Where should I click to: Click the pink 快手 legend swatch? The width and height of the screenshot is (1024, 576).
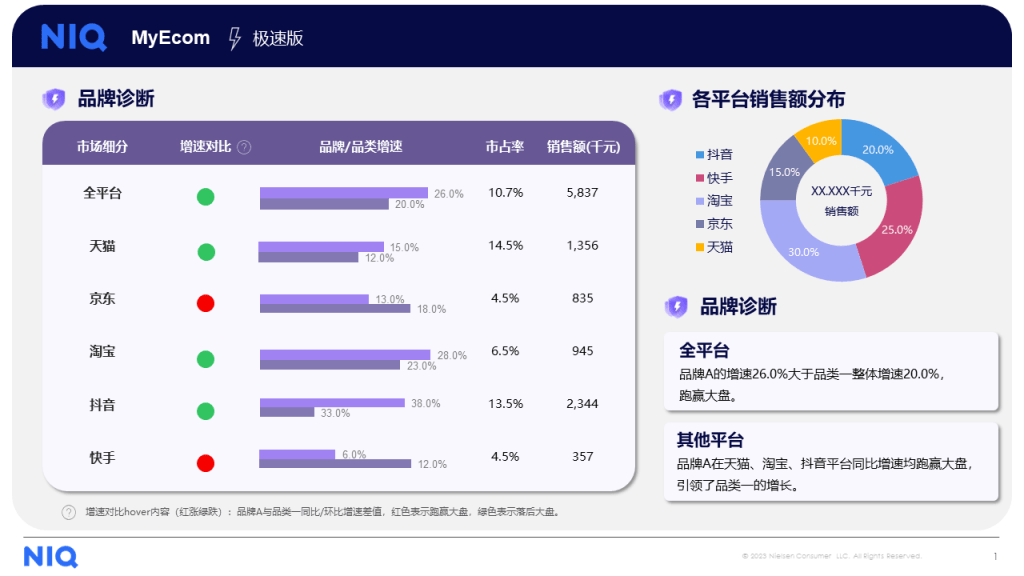click(x=699, y=178)
